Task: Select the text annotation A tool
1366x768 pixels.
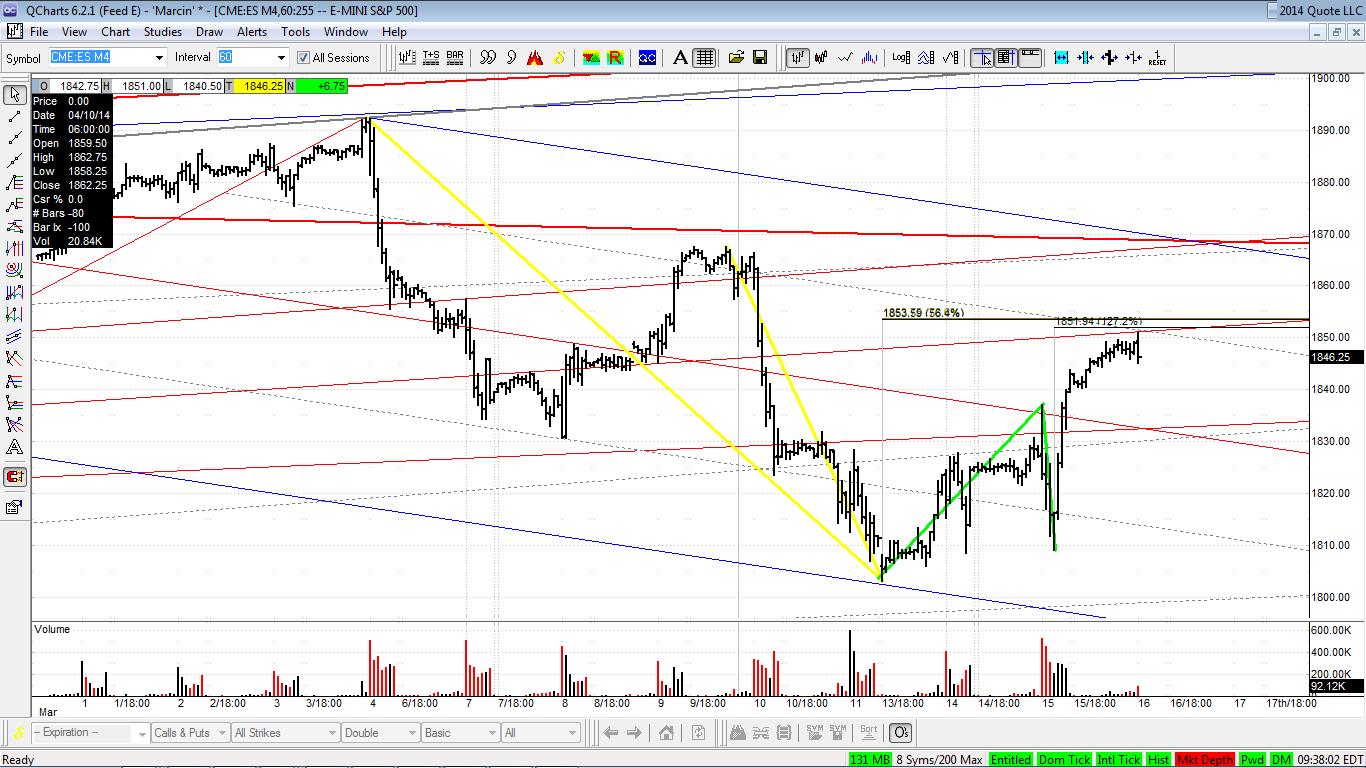Action: (15, 447)
